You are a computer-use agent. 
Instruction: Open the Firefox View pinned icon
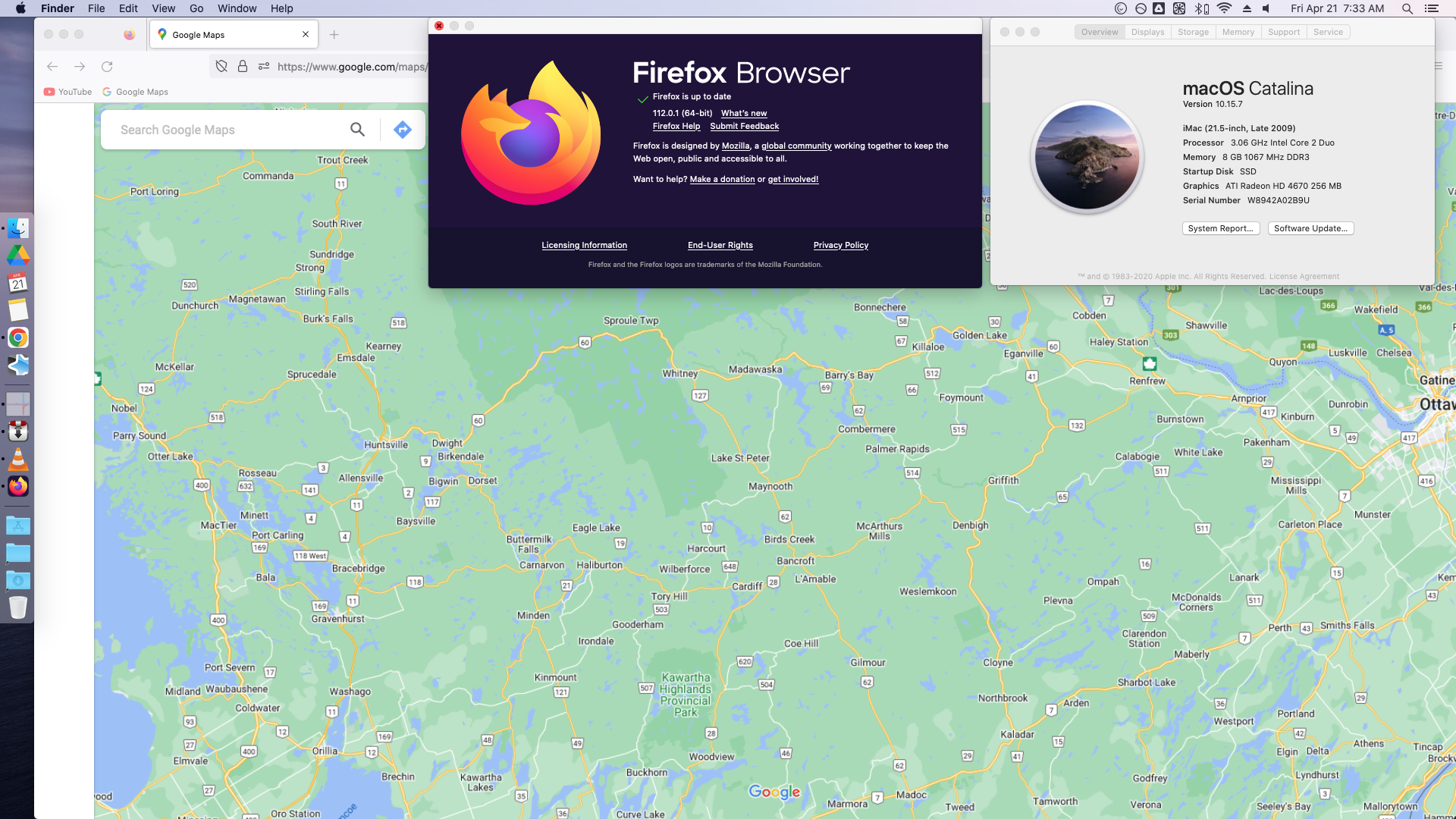coord(130,35)
